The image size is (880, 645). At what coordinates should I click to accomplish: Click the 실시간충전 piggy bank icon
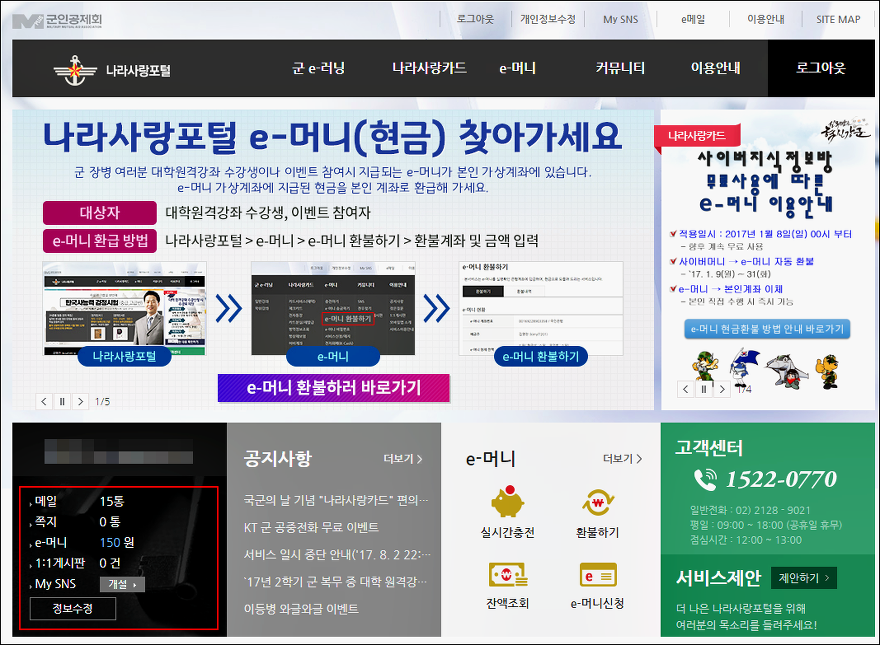tap(507, 501)
